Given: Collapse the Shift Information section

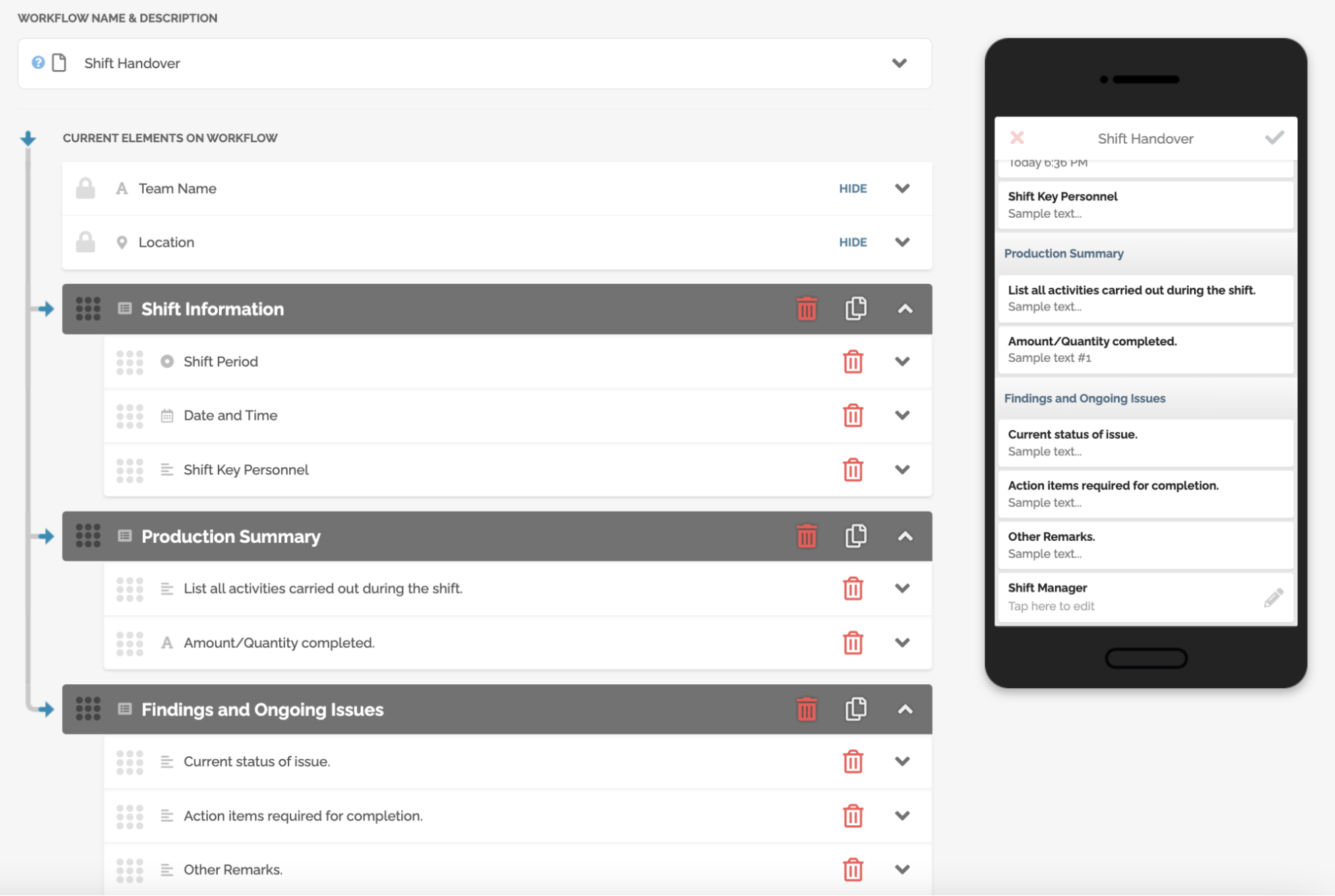Looking at the screenshot, I should point(905,309).
